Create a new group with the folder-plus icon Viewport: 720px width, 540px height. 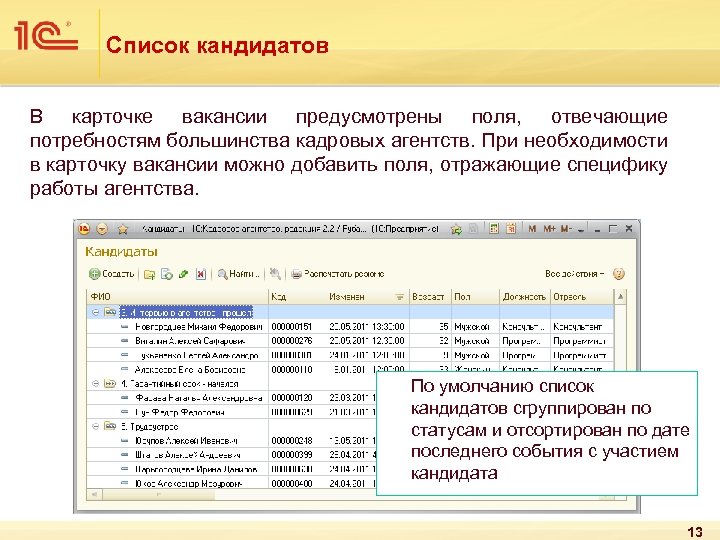[149, 275]
